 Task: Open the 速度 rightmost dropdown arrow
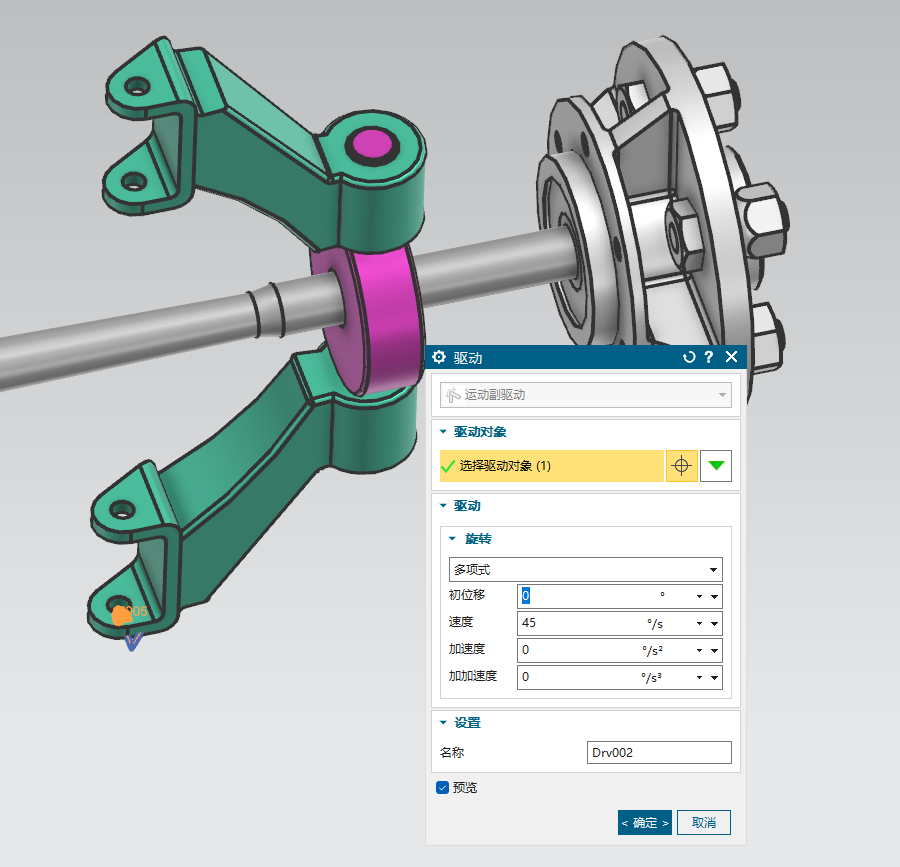tap(714, 624)
